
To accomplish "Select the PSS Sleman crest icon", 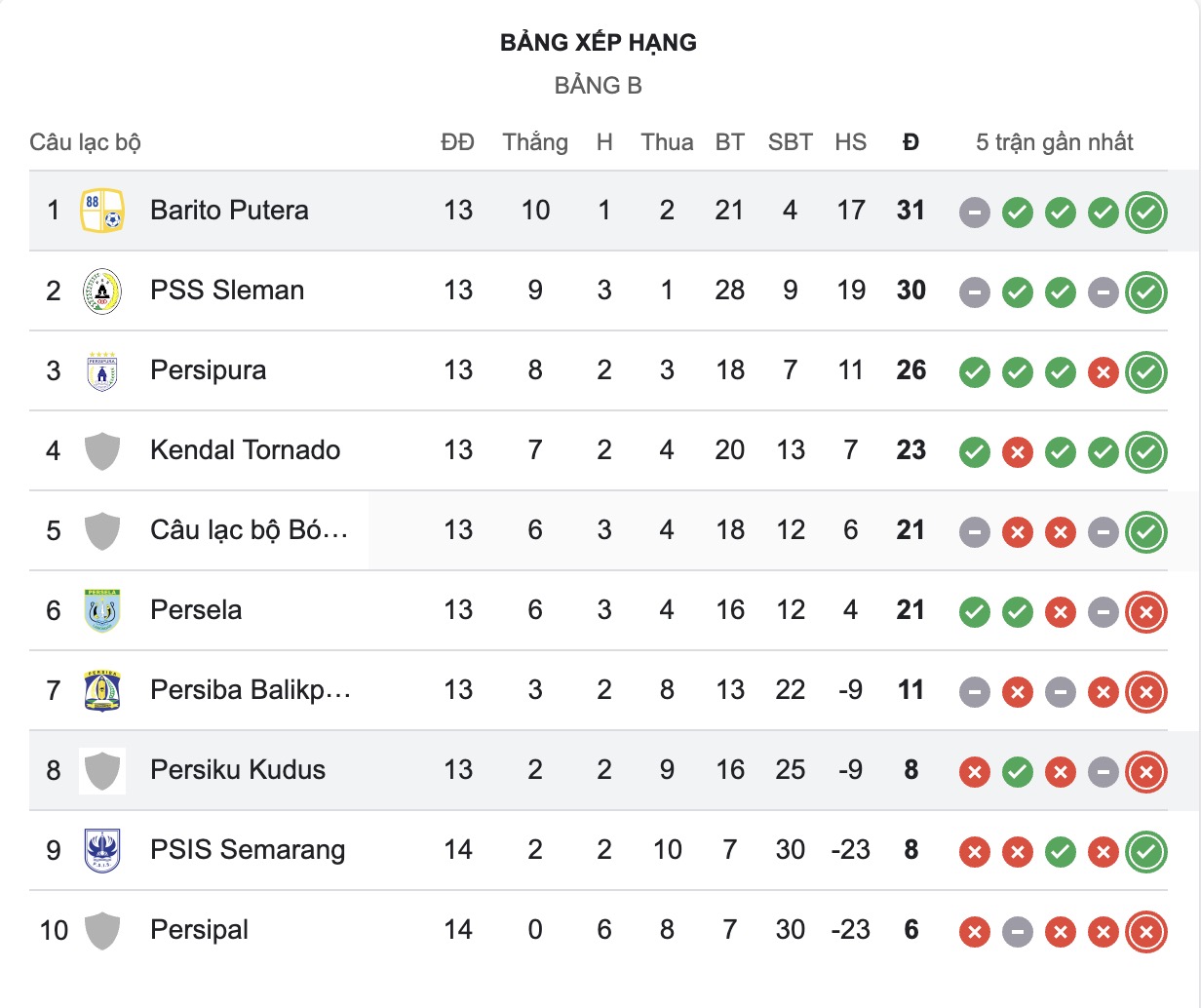I will click(x=101, y=291).
